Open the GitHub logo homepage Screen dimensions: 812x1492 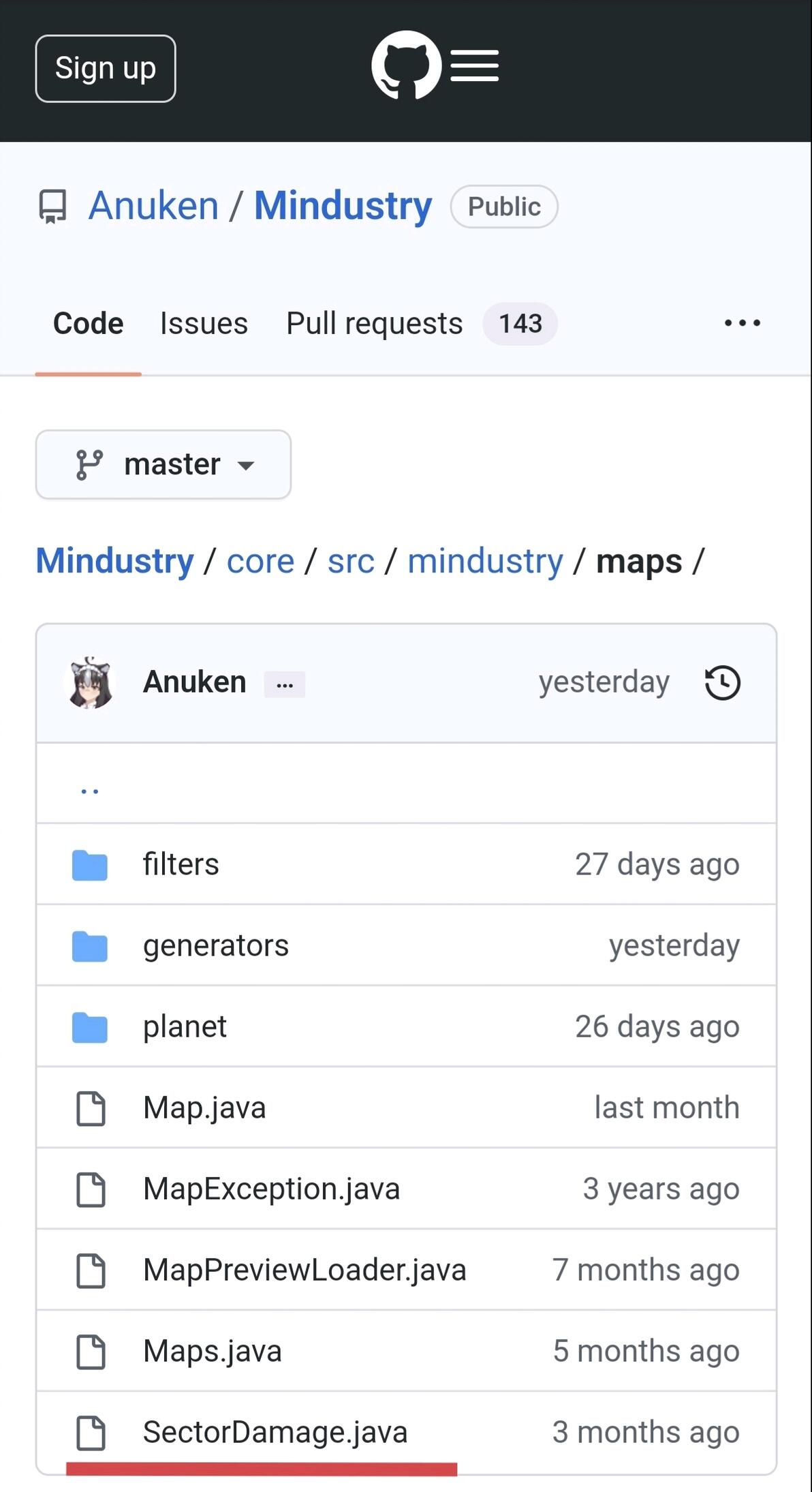point(406,65)
